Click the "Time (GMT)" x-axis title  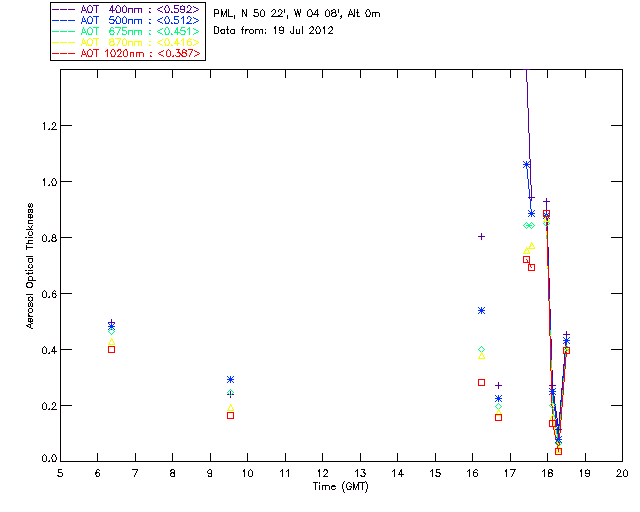pos(340,486)
